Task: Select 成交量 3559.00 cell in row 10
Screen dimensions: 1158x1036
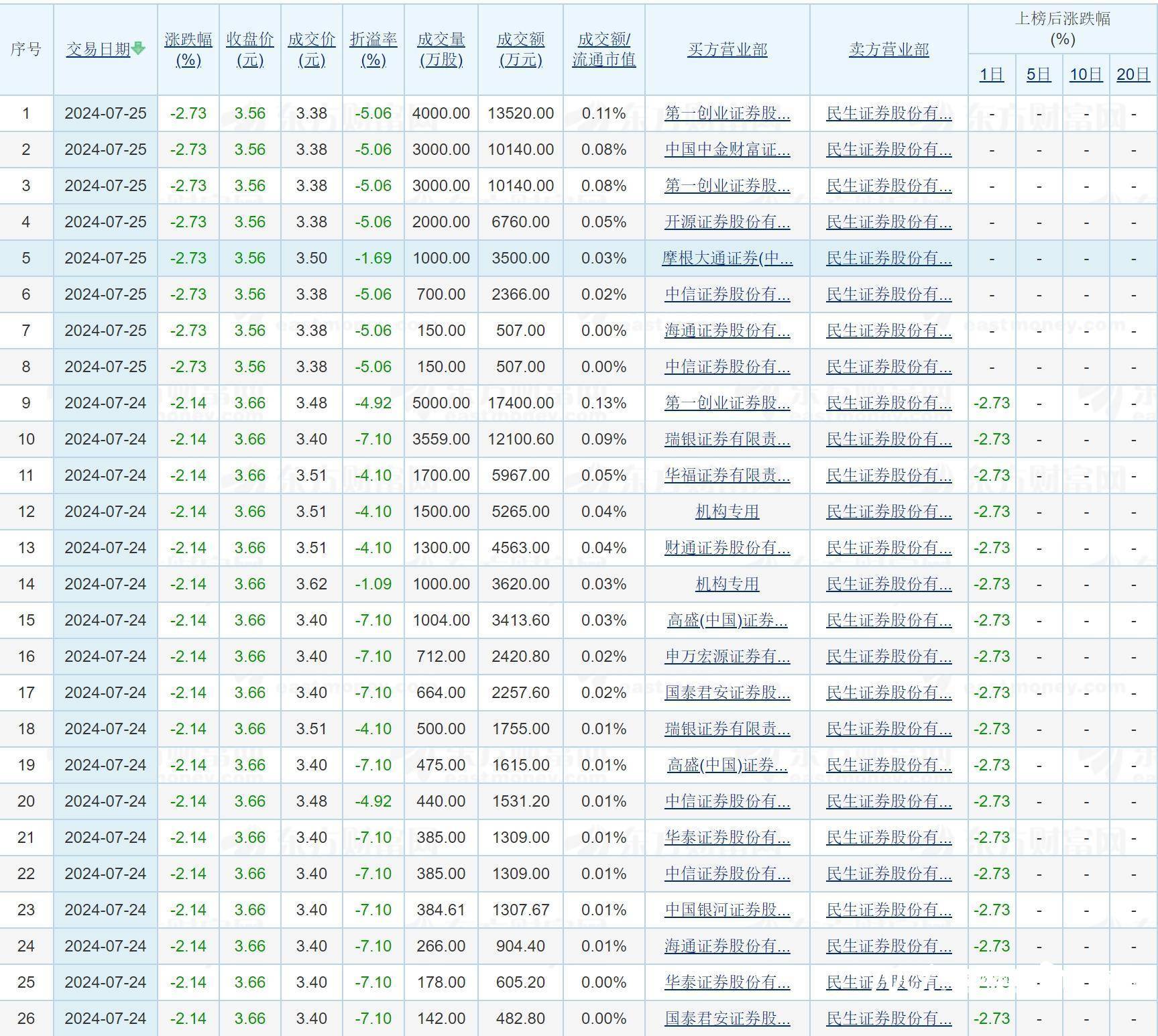Action: pyautogui.click(x=441, y=439)
